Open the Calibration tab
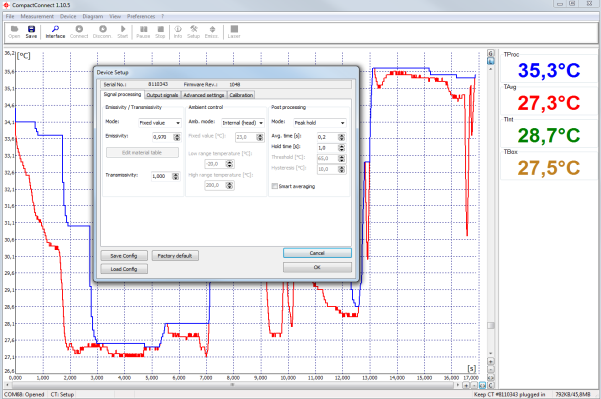This screenshot has height=399, width=601. (x=241, y=95)
